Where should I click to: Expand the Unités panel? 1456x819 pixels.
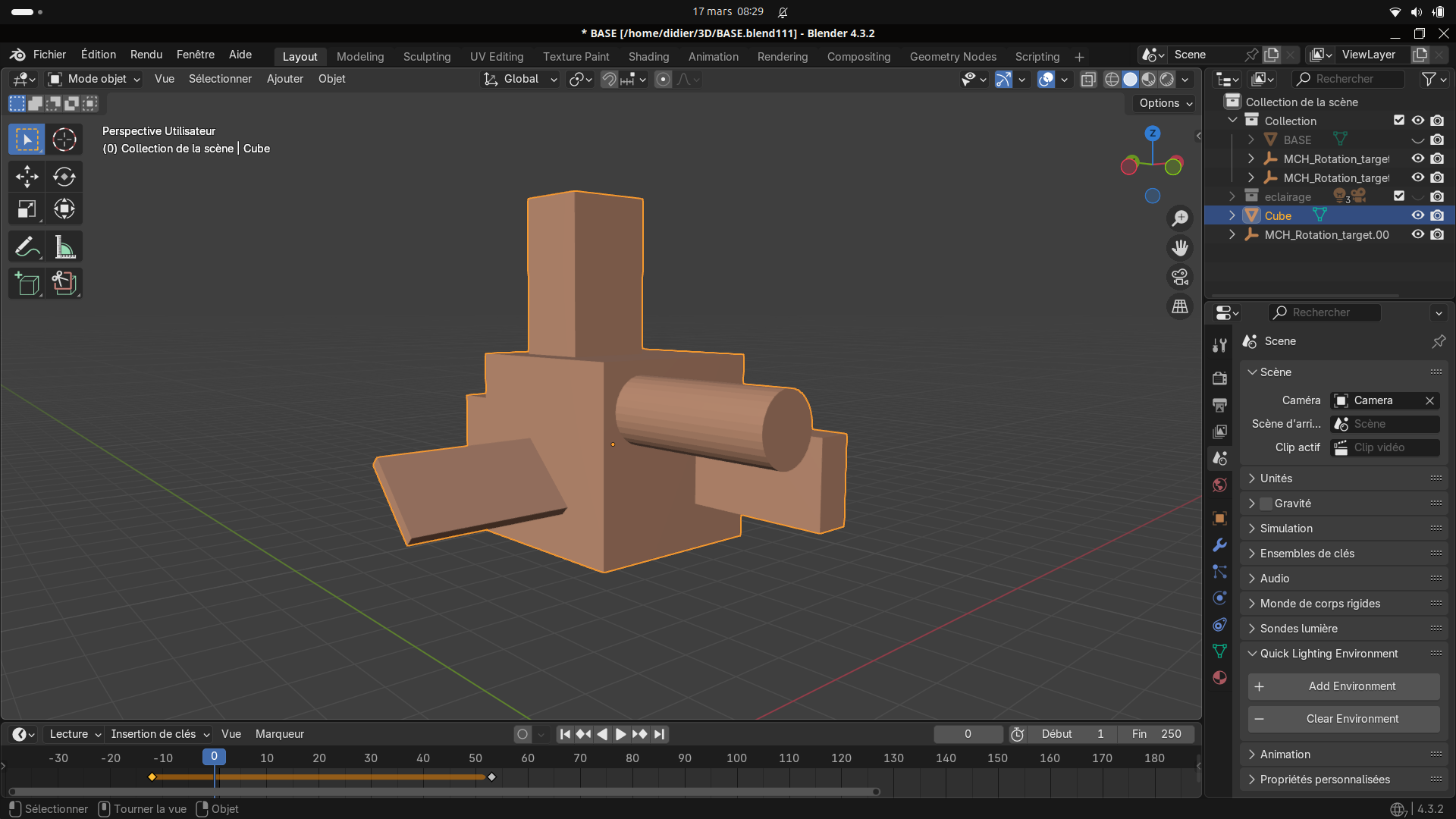[1276, 479]
